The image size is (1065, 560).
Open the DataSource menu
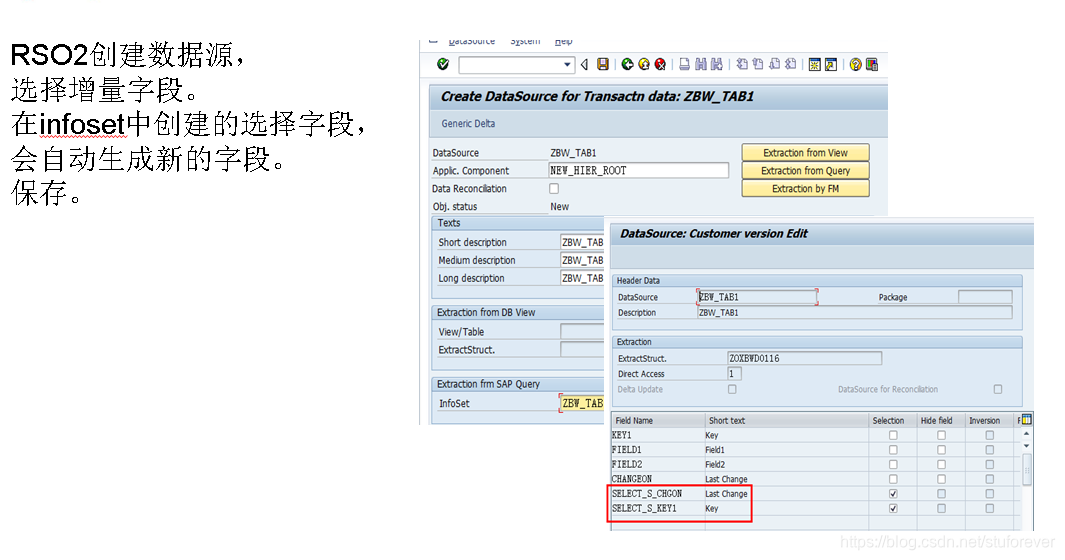(x=471, y=41)
